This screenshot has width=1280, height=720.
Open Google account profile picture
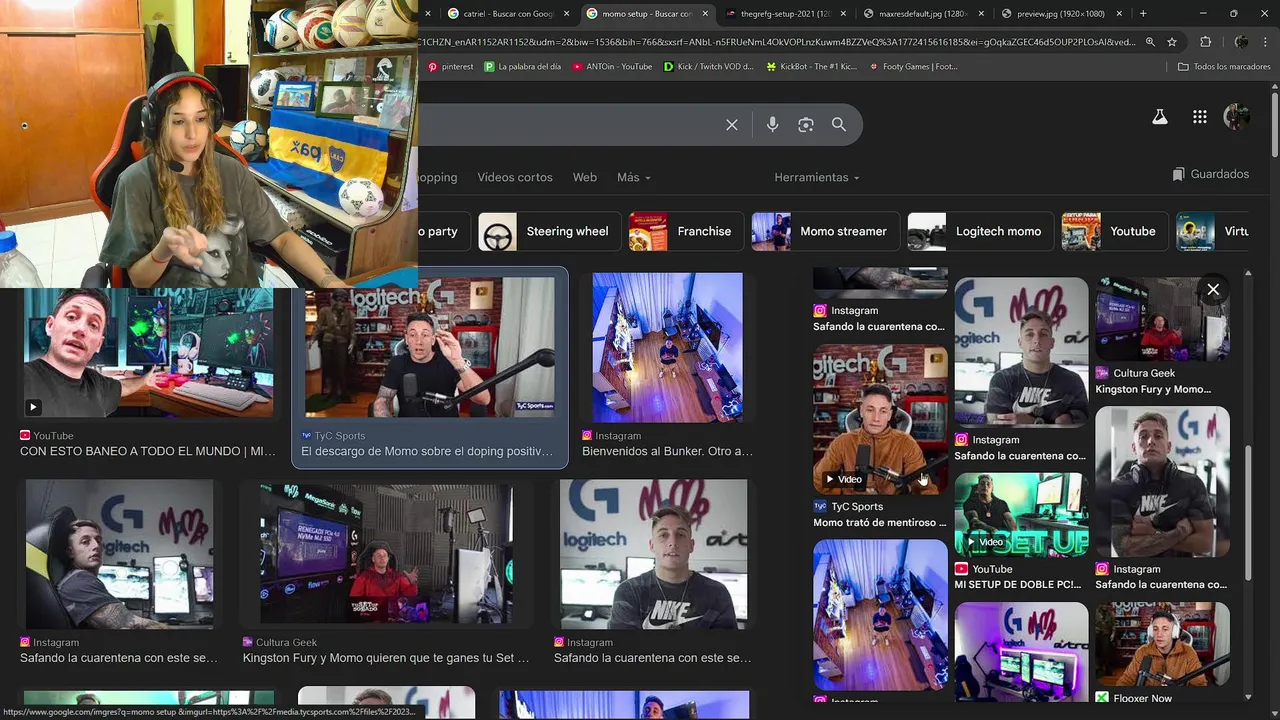[1237, 116]
